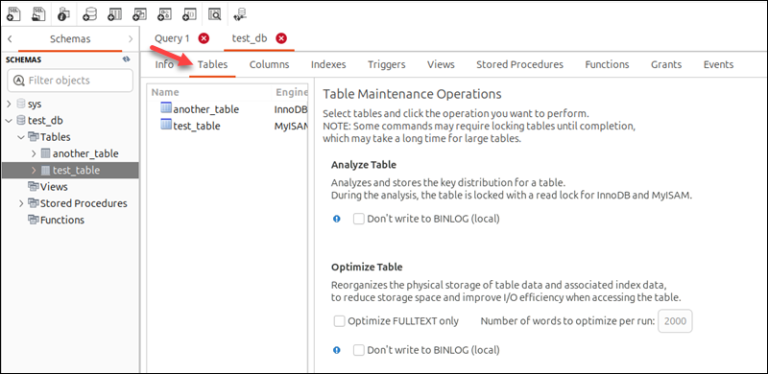Switch to the Tables tab

[x=213, y=65]
